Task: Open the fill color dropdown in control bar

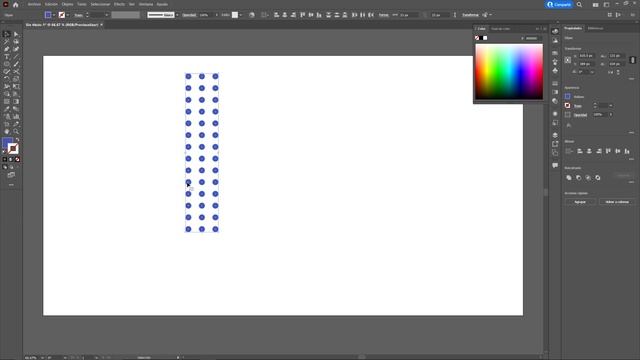Action: pos(54,15)
